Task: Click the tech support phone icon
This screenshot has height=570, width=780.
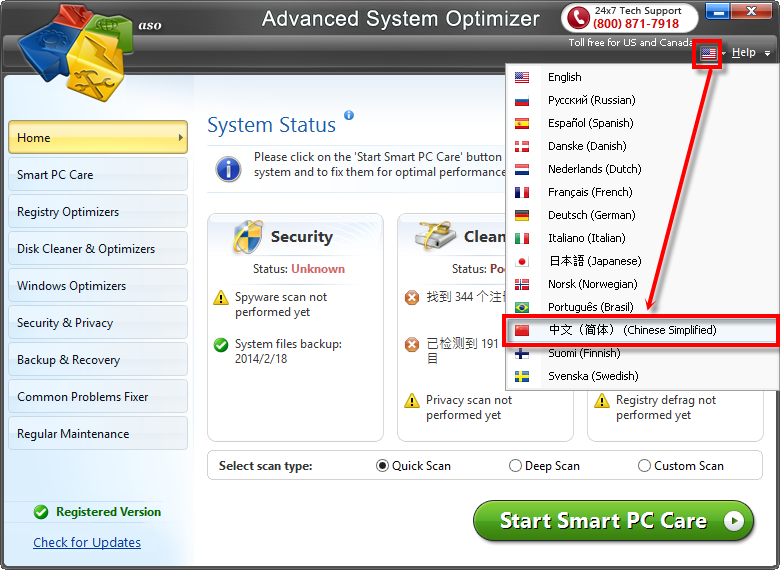Action: (x=578, y=18)
